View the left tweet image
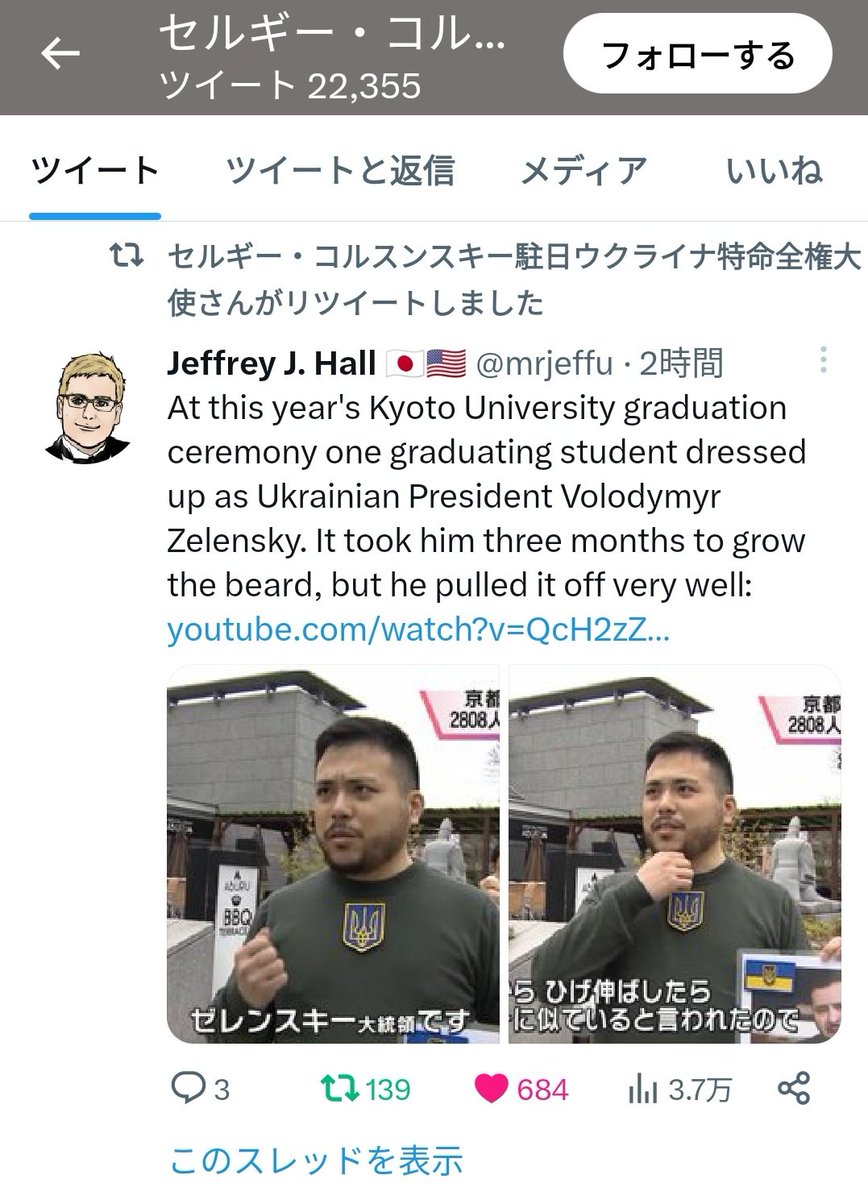868x1200 pixels. click(x=334, y=855)
